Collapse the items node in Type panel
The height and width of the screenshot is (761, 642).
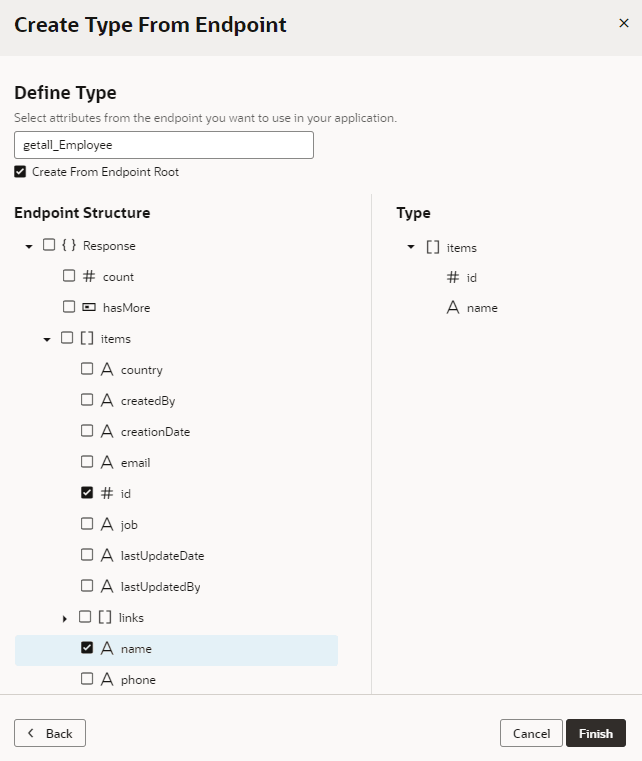pos(410,248)
